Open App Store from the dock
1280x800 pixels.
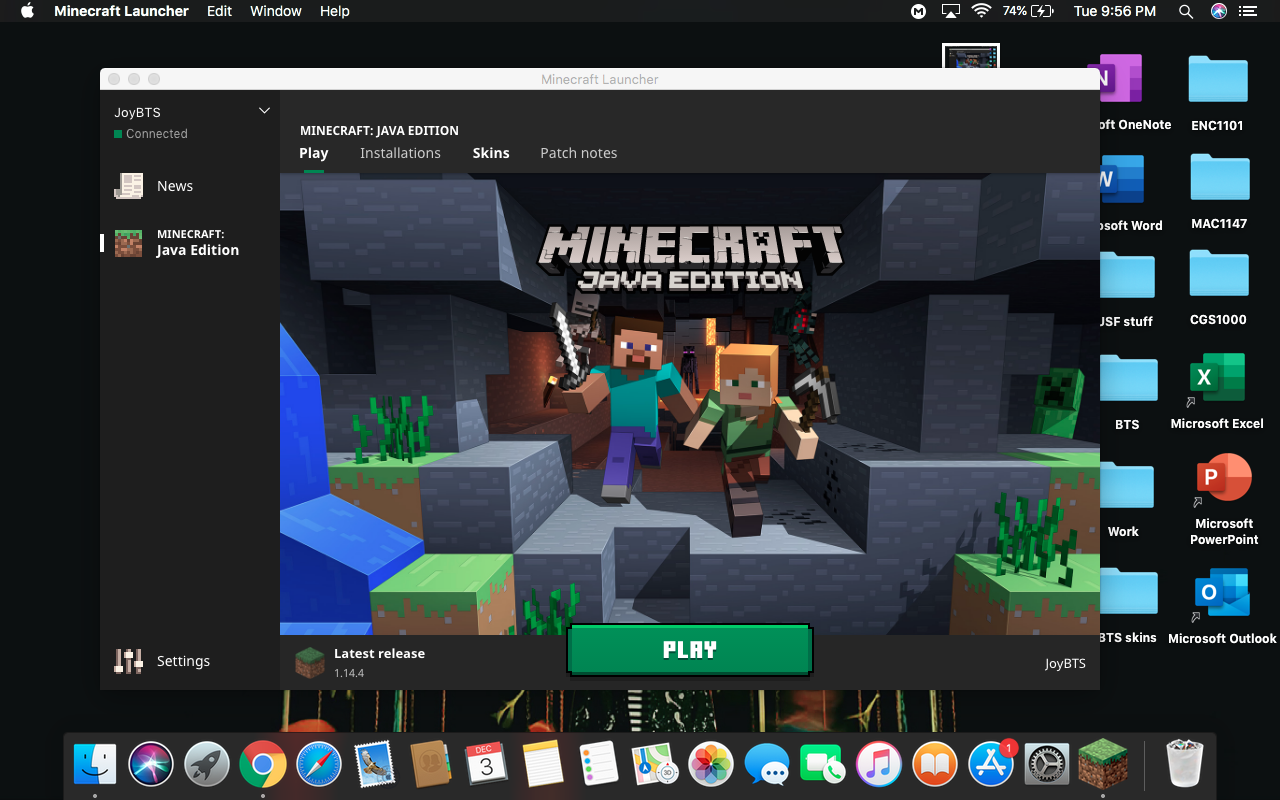click(x=991, y=765)
